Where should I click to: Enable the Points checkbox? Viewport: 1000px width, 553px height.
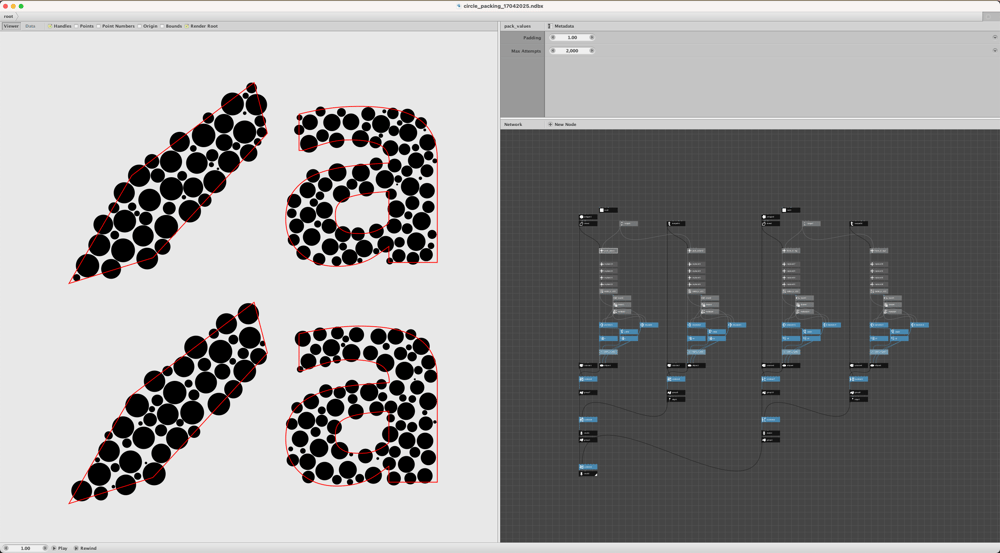[76, 26]
